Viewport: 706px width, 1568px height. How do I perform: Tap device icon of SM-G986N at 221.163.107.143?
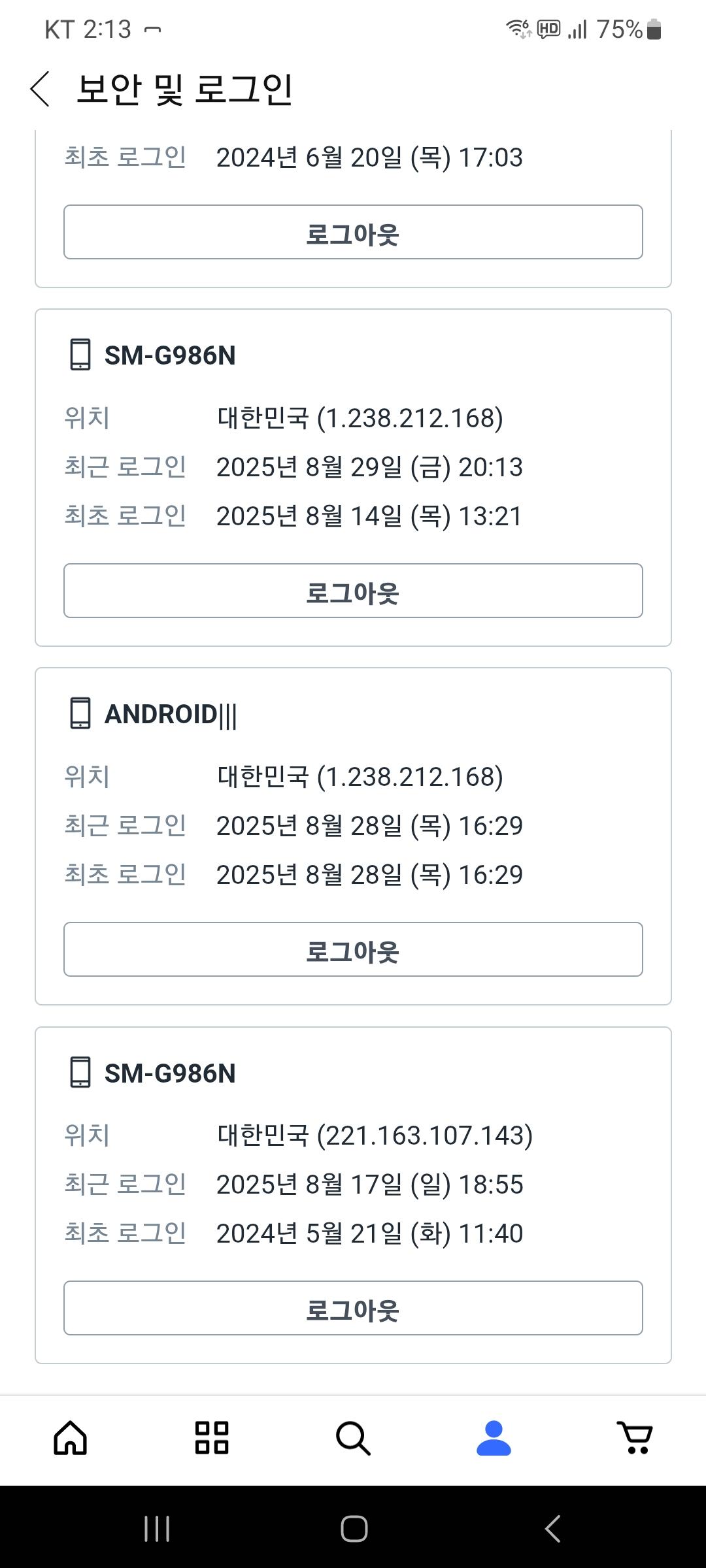80,1073
